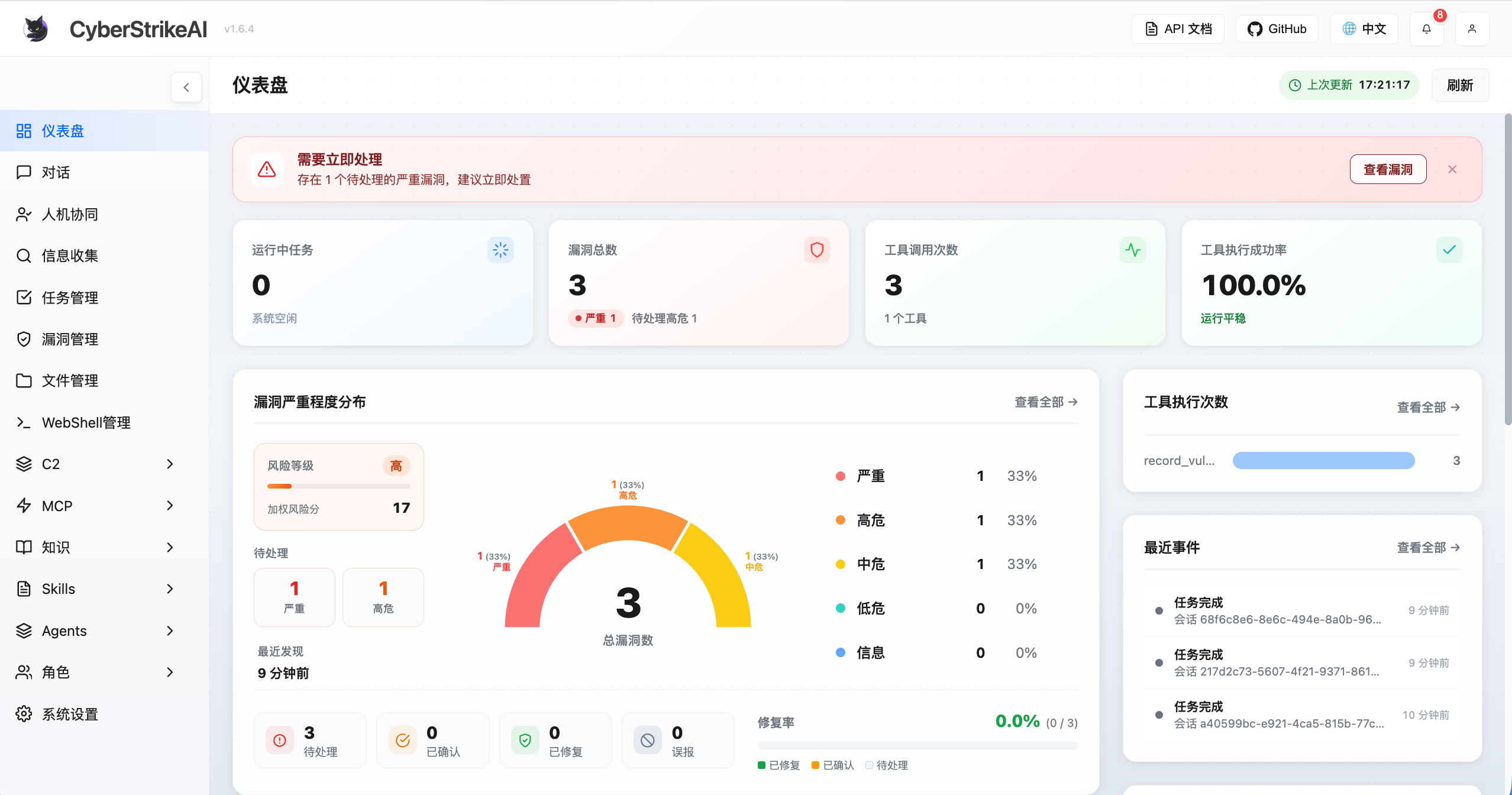Click the 仪表盘 grid icon in sidebar
1512x795 pixels.
pos(24,131)
